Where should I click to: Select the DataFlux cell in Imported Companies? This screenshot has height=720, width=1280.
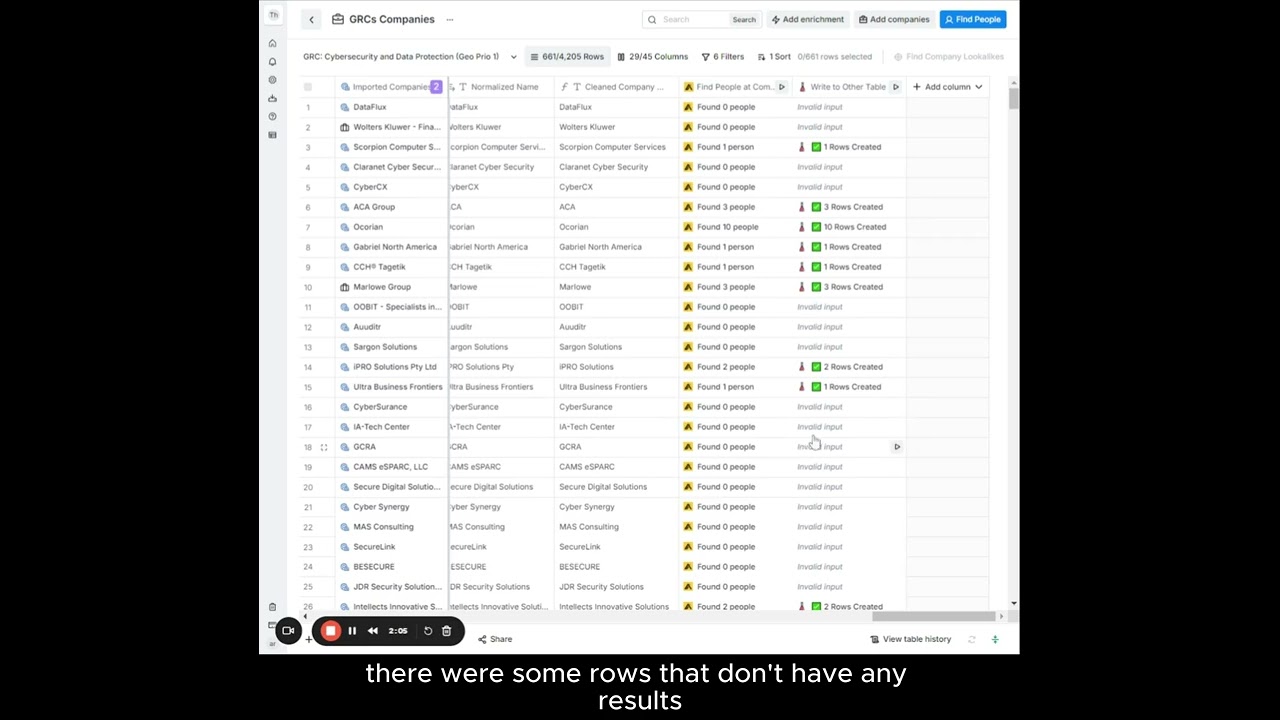tap(391, 107)
